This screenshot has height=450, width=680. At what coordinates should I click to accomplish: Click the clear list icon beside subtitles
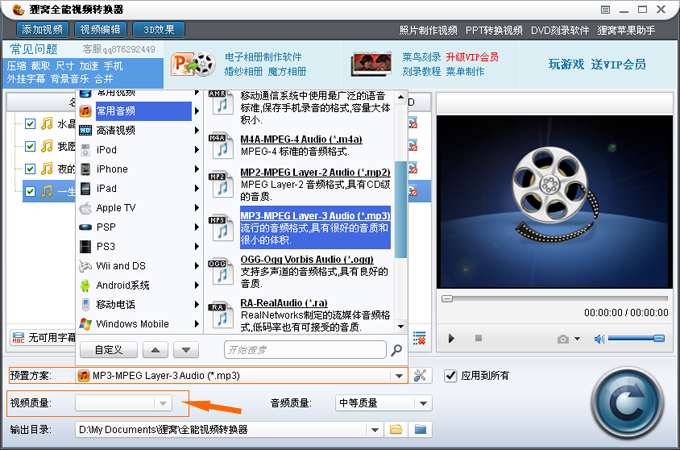[419, 338]
